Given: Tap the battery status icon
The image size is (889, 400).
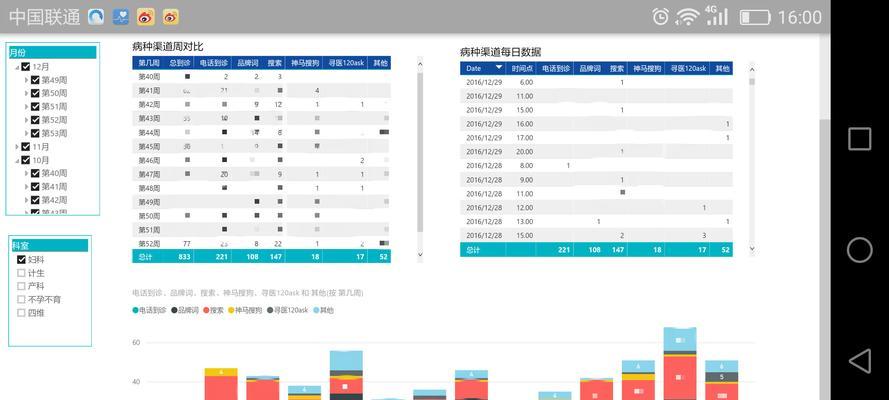Looking at the screenshot, I should 754,18.
